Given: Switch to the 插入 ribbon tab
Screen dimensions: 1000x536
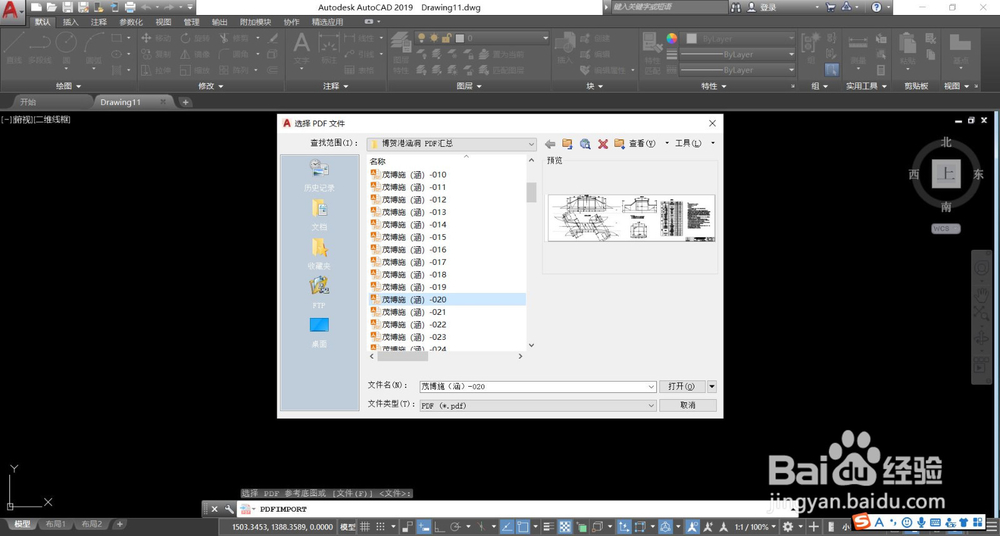Looking at the screenshot, I should pos(71,22).
